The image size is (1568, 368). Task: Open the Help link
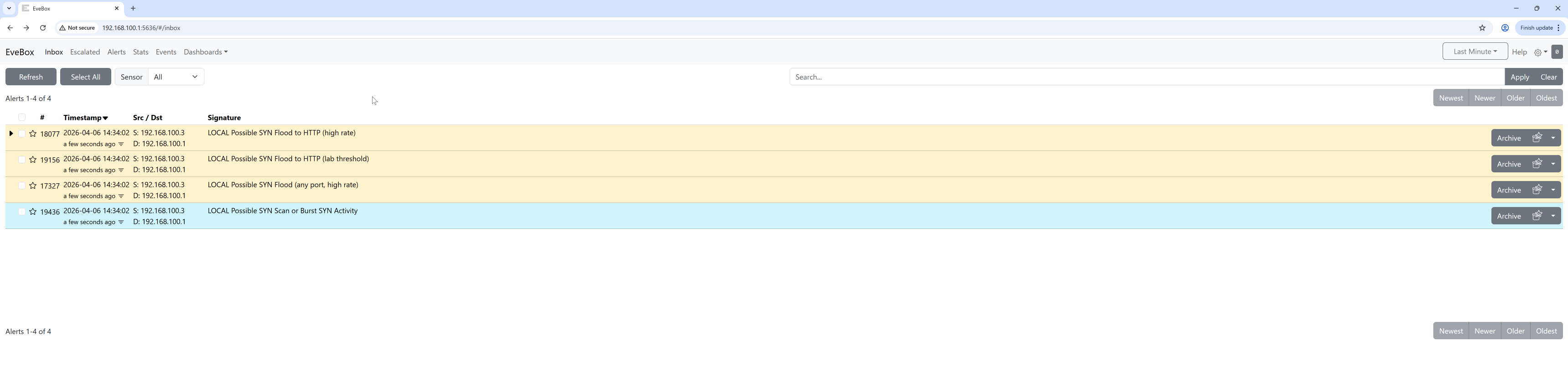tap(1519, 52)
